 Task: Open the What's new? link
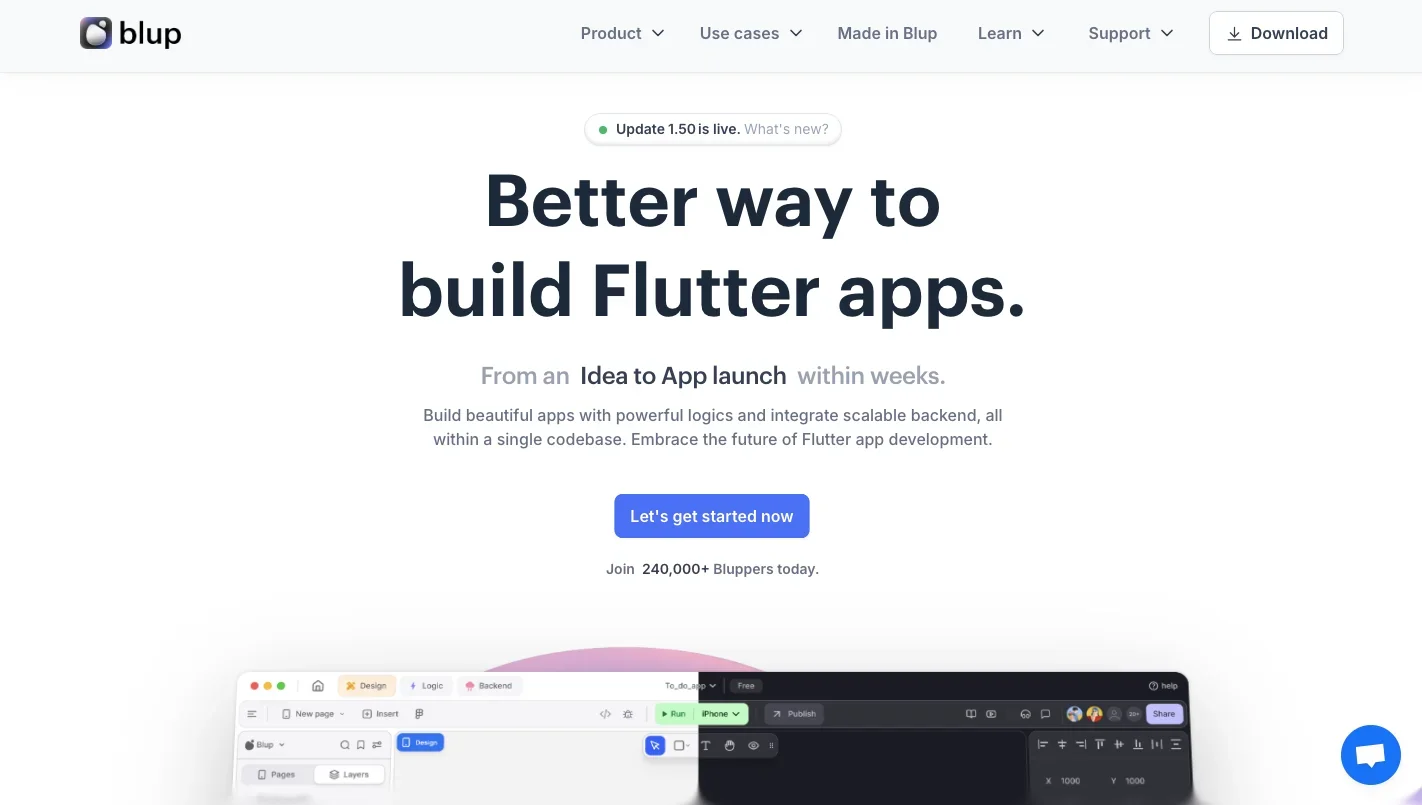coord(786,129)
